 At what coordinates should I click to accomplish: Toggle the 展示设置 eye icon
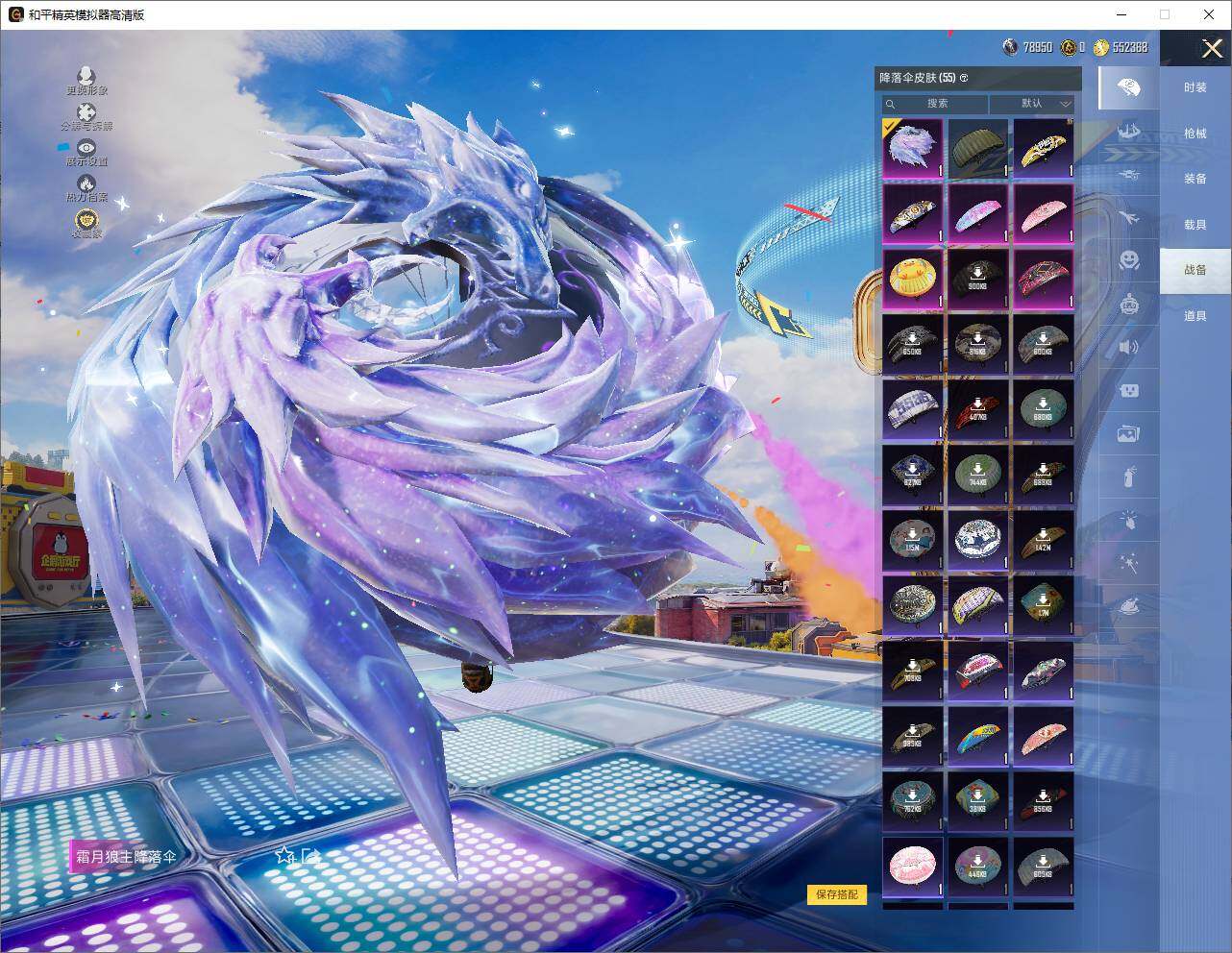click(86, 148)
